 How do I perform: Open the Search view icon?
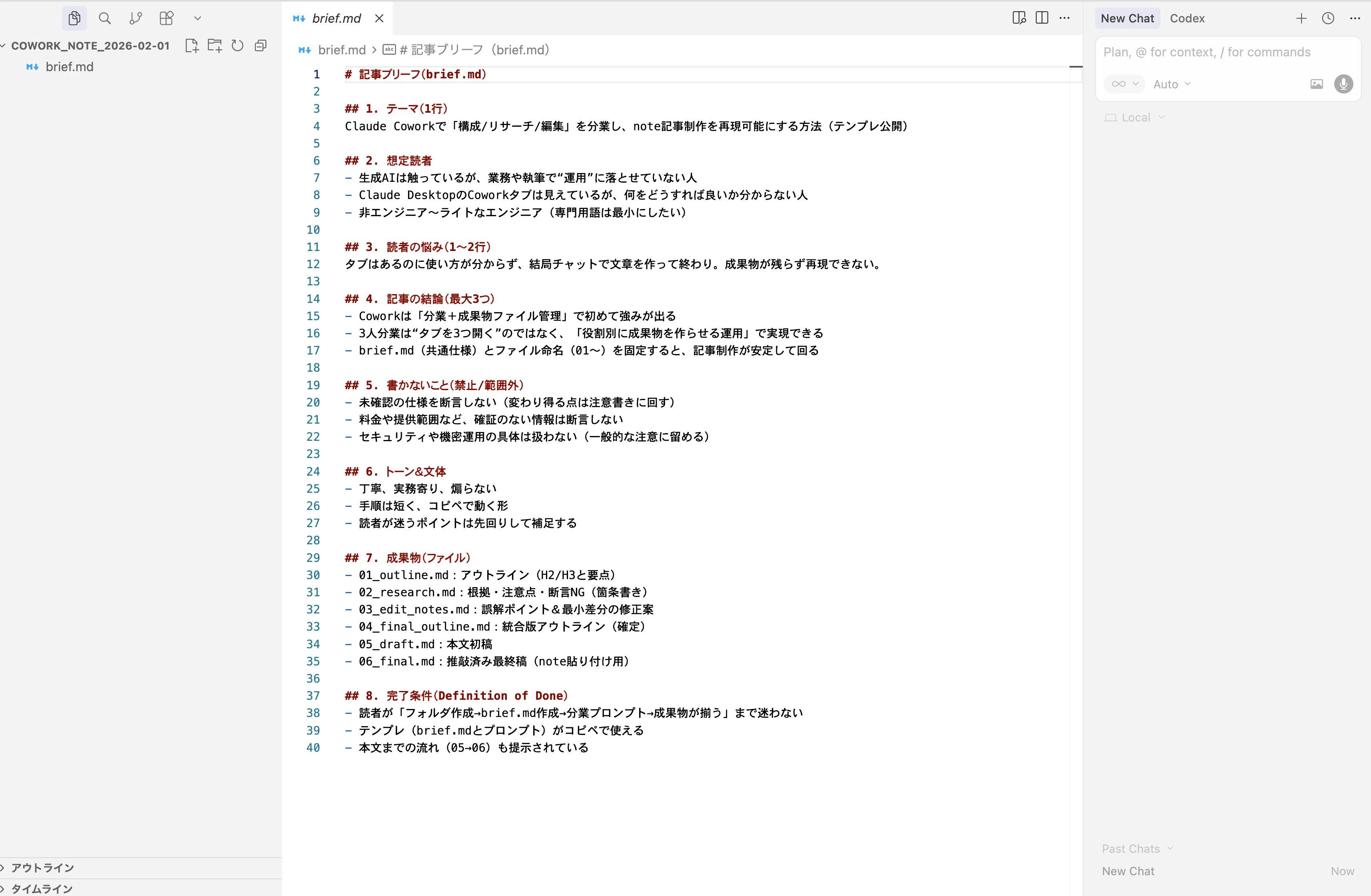point(105,18)
